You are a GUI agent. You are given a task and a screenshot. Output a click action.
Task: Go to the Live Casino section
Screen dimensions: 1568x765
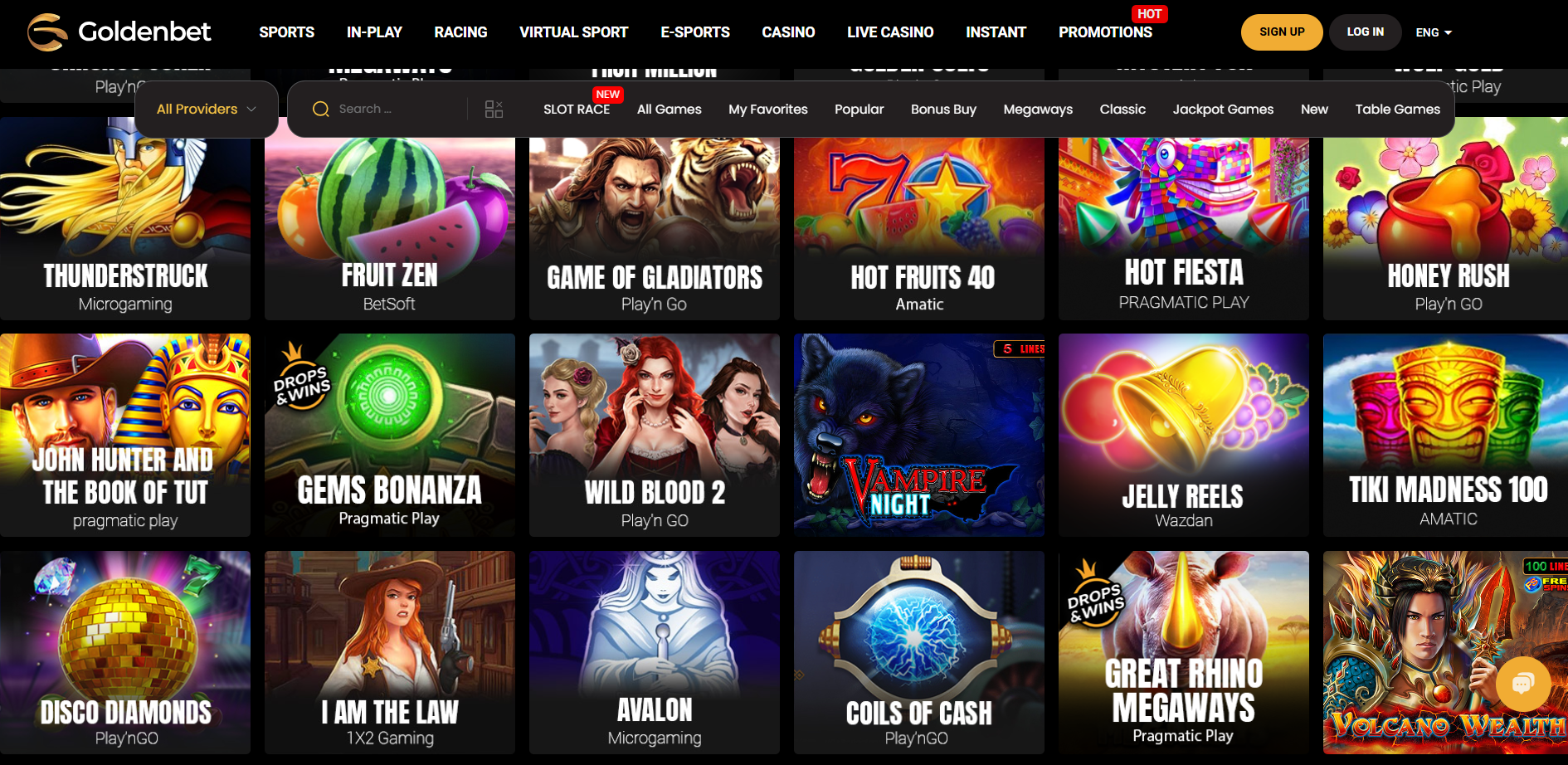click(x=890, y=32)
